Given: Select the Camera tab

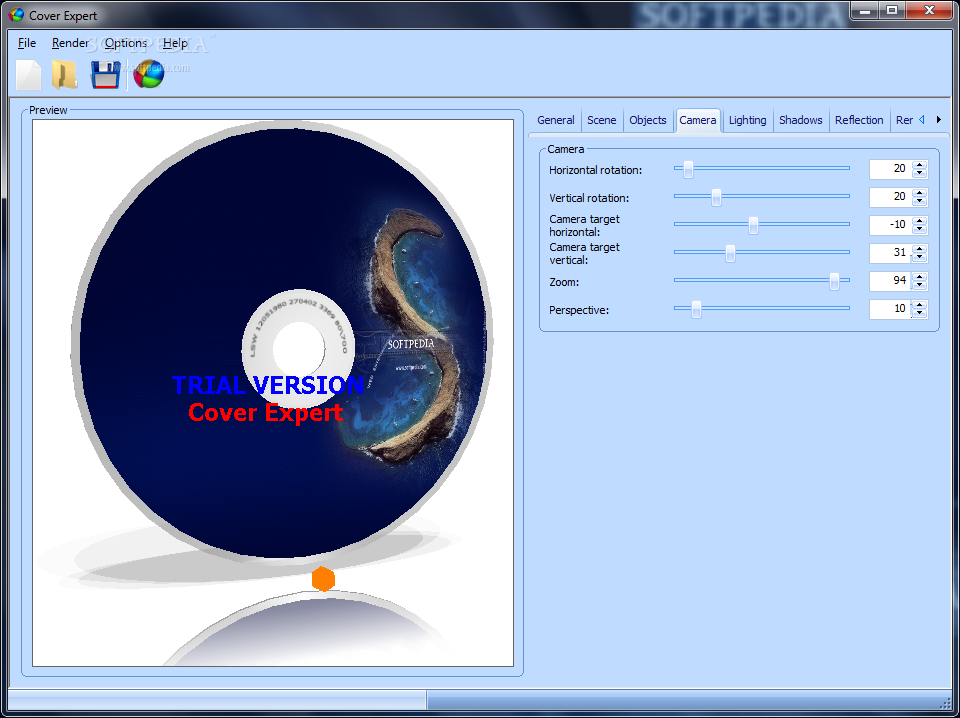Looking at the screenshot, I should click(x=697, y=120).
